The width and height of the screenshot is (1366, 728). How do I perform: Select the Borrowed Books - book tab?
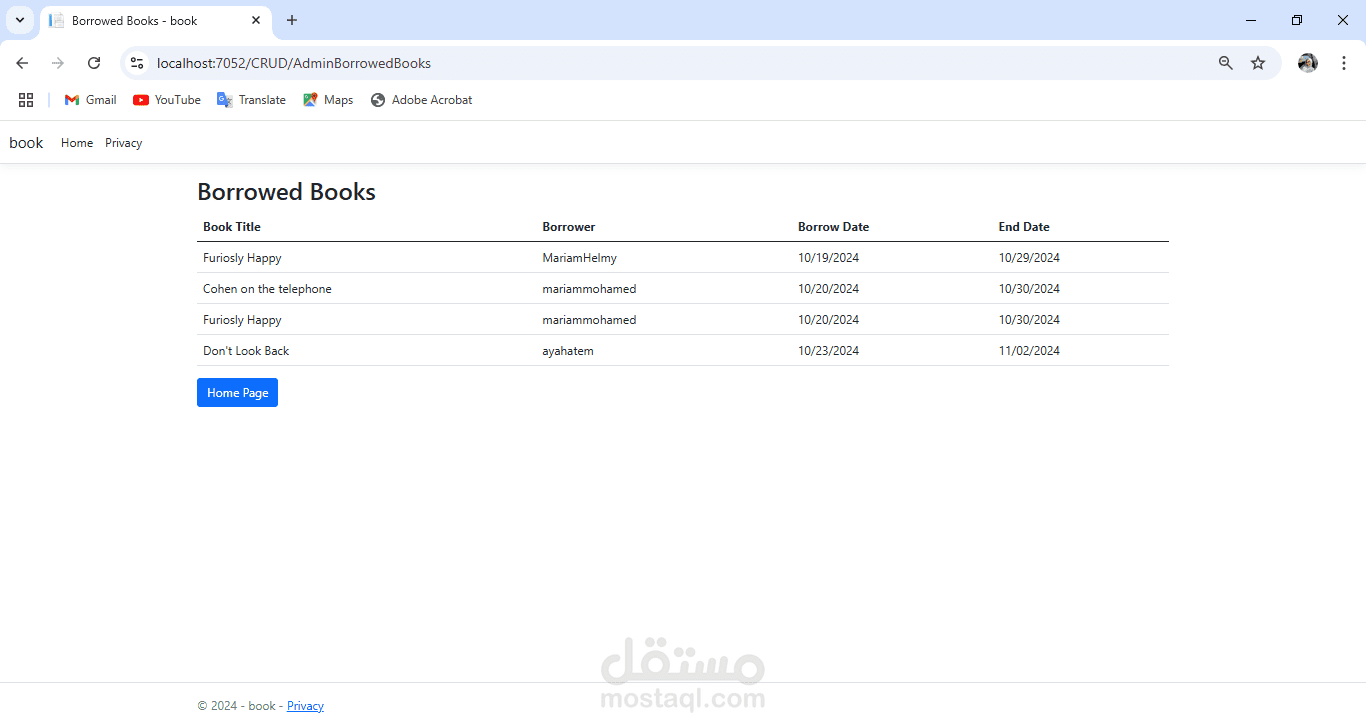(x=156, y=21)
